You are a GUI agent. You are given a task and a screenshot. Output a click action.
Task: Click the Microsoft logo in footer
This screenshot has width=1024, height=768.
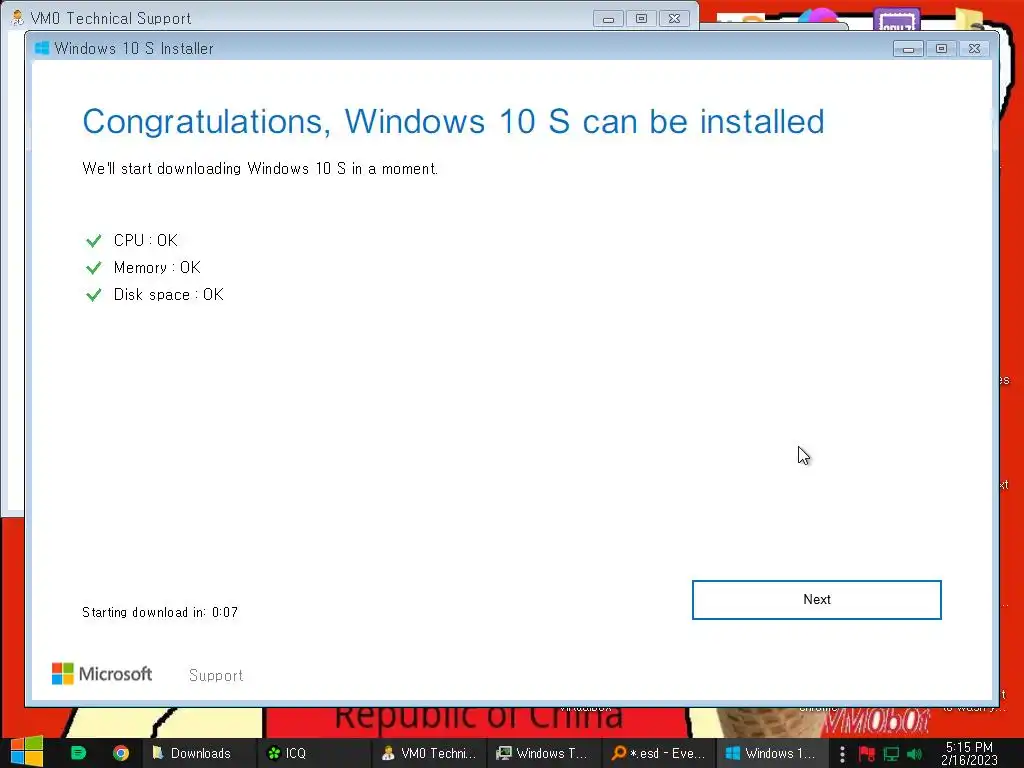coord(102,673)
